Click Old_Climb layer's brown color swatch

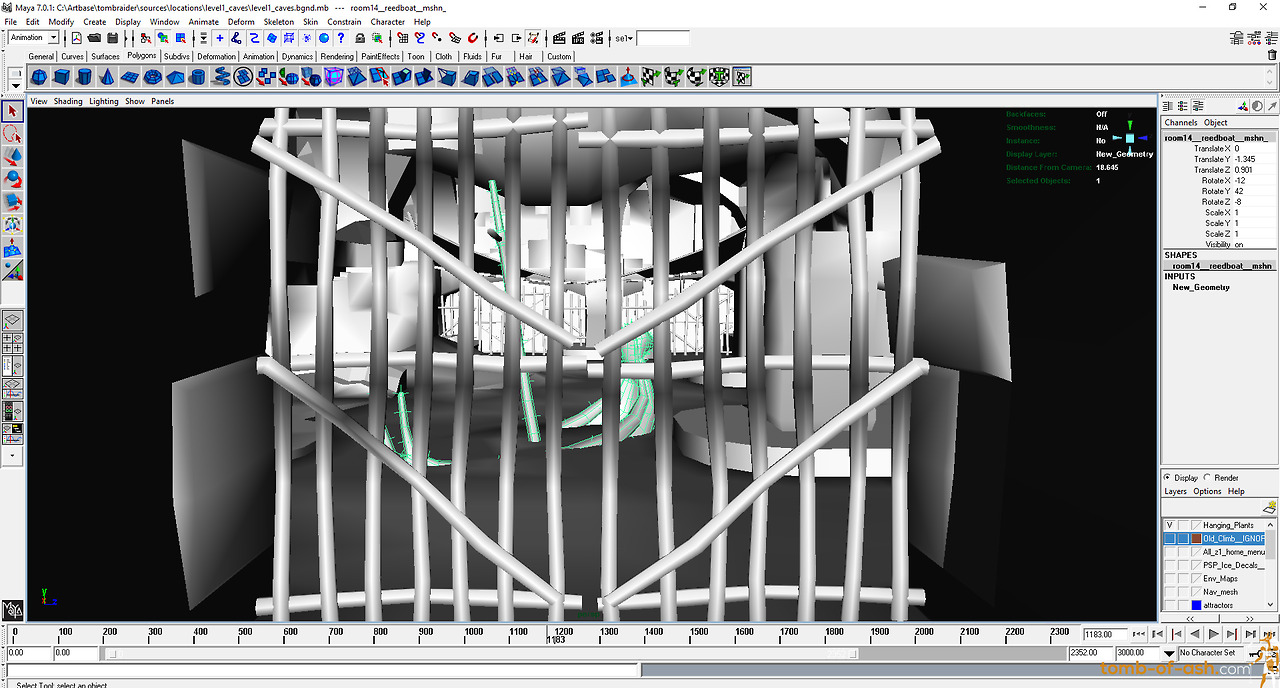[1196, 538]
